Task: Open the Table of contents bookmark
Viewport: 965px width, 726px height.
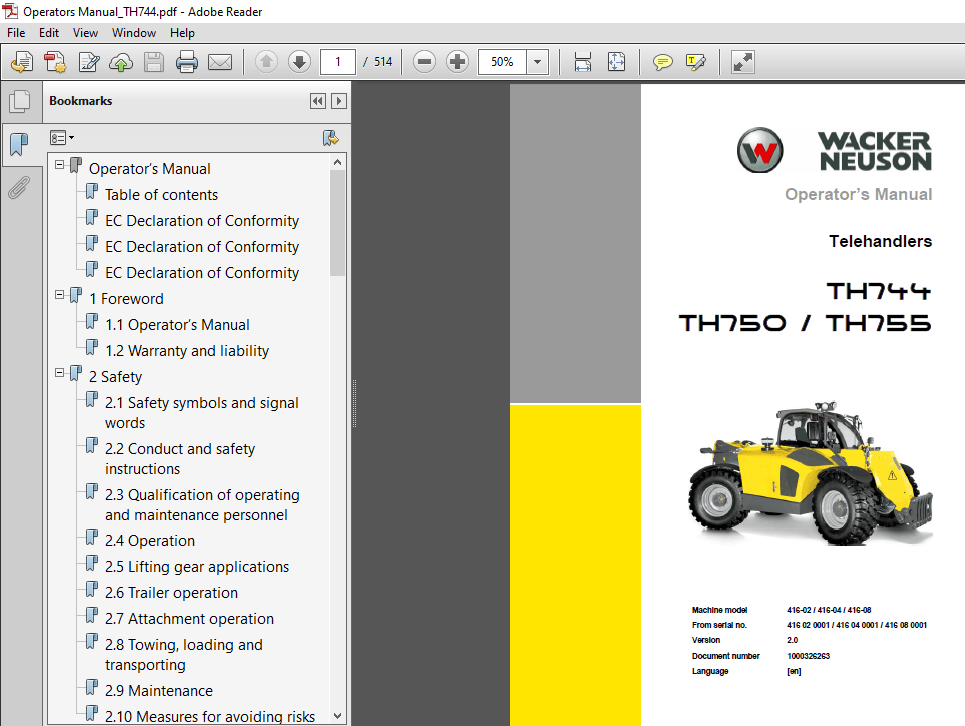Action: [x=160, y=194]
